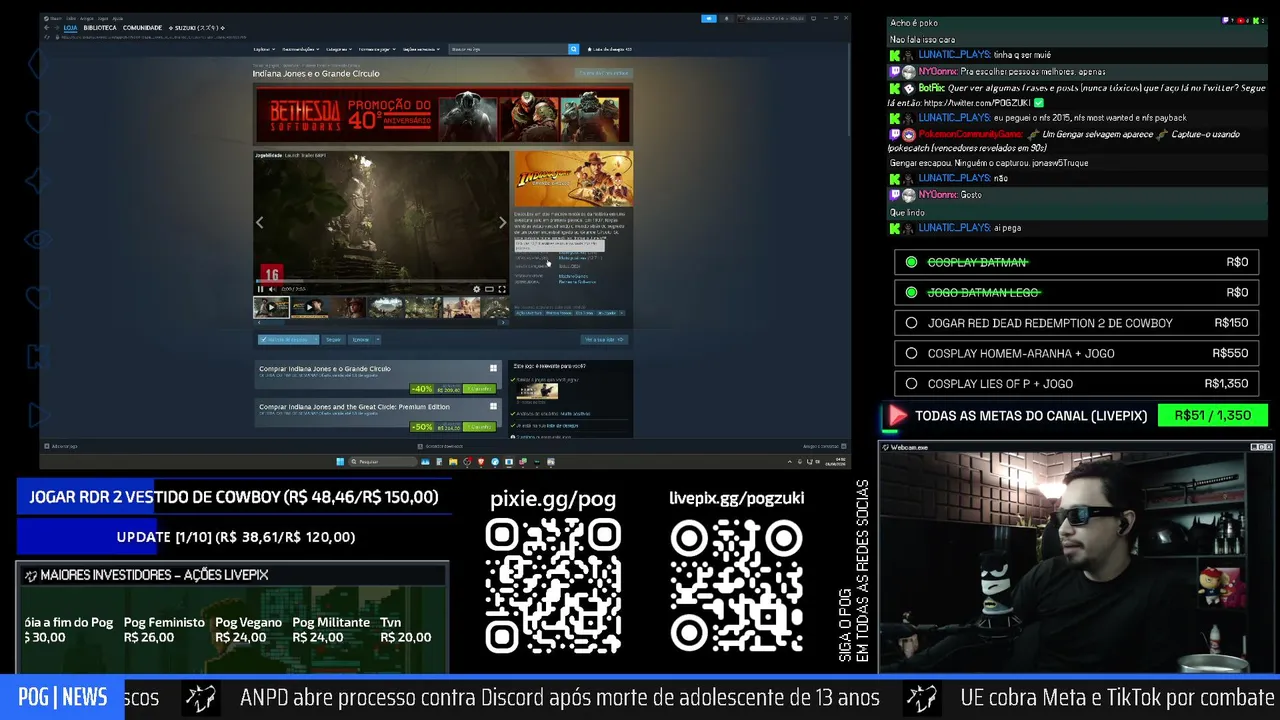
Task: Click the Windows taskbar search box
Action: (x=383, y=462)
